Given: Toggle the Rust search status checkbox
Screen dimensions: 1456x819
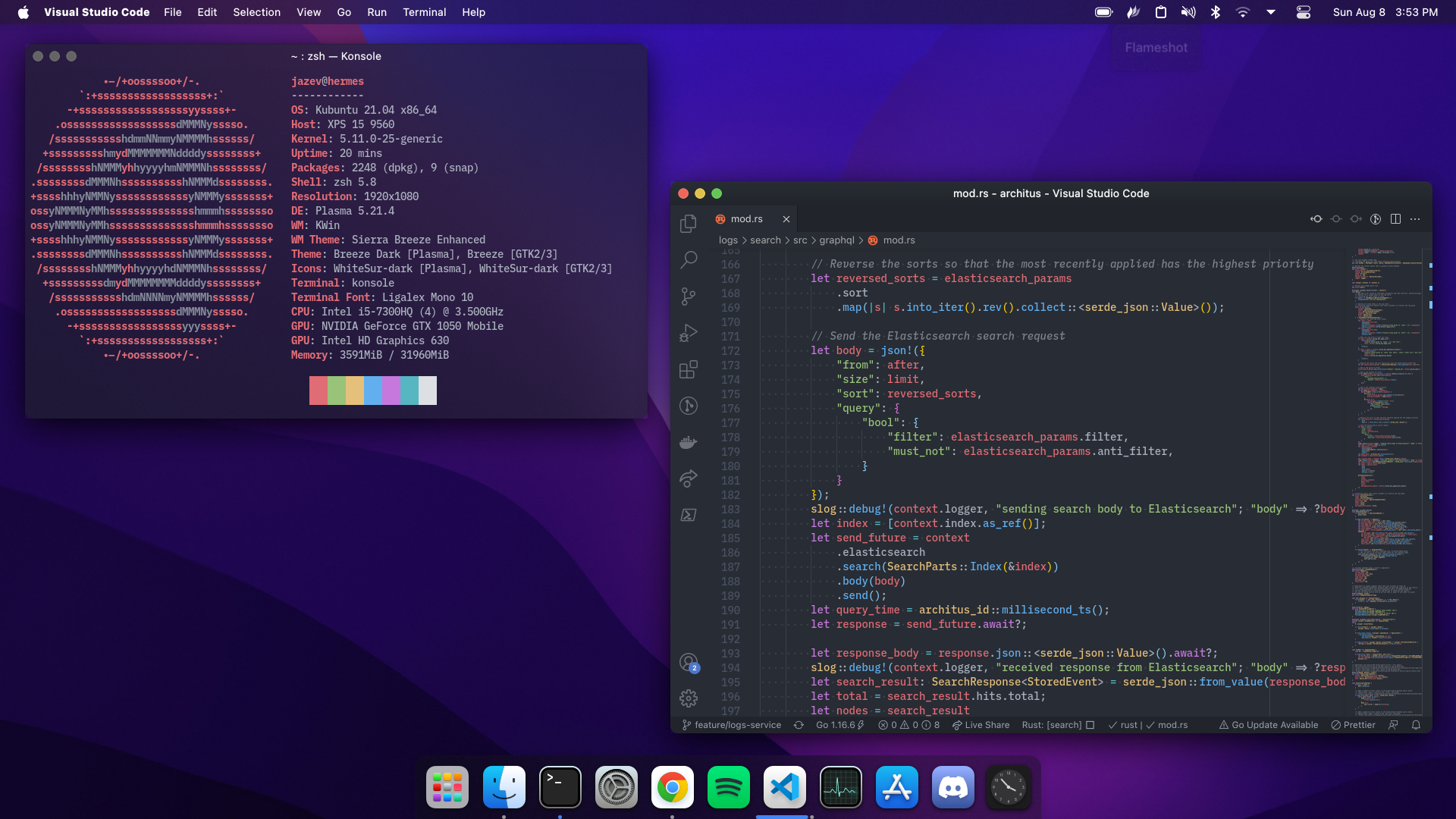Looking at the screenshot, I should coord(1090,725).
